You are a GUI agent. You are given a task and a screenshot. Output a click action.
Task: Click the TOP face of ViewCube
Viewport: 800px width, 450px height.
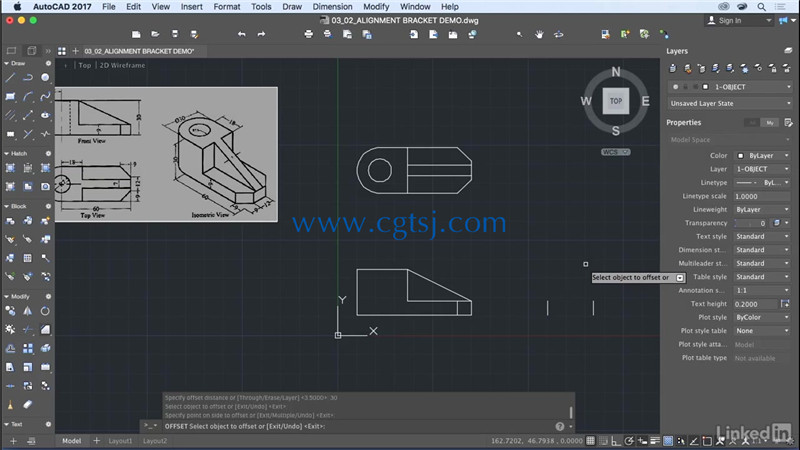616,101
